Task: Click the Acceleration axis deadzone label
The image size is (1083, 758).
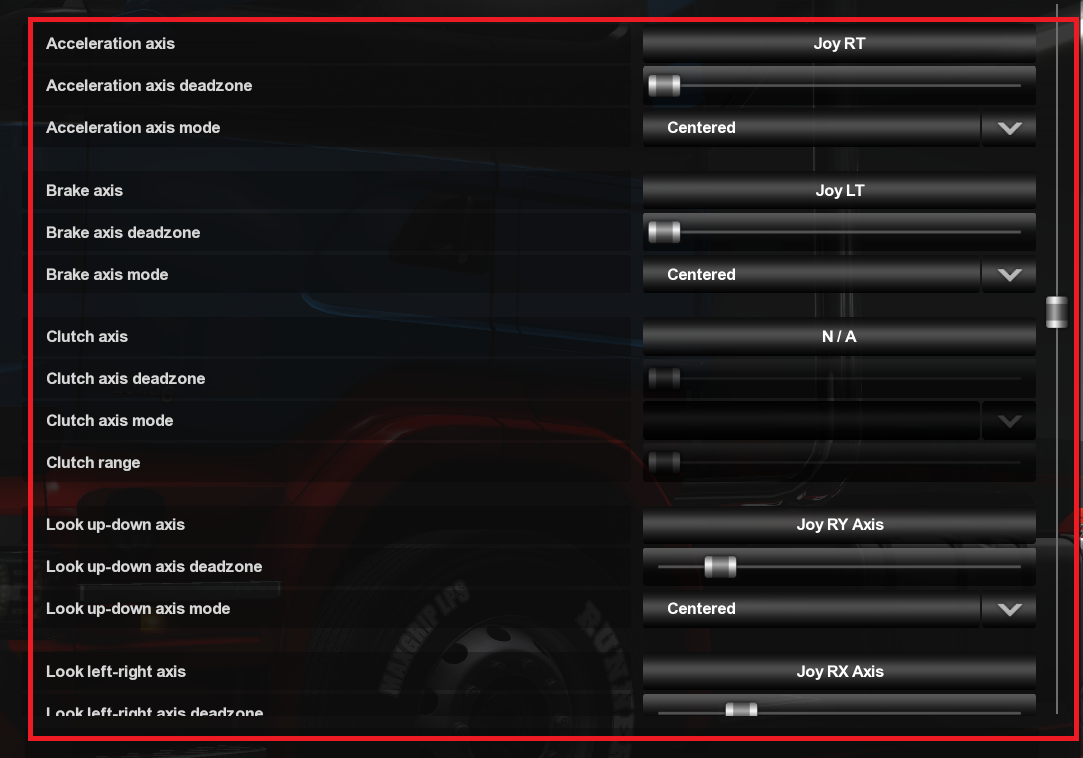Action: coord(149,86)
